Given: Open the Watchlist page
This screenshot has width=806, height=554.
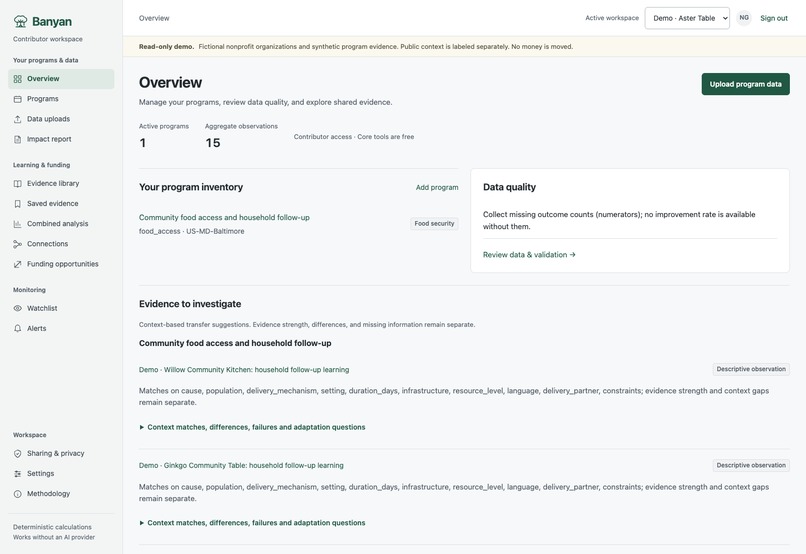Looking at the screenshot, I should pyautogui.click(x=61, y=308).
